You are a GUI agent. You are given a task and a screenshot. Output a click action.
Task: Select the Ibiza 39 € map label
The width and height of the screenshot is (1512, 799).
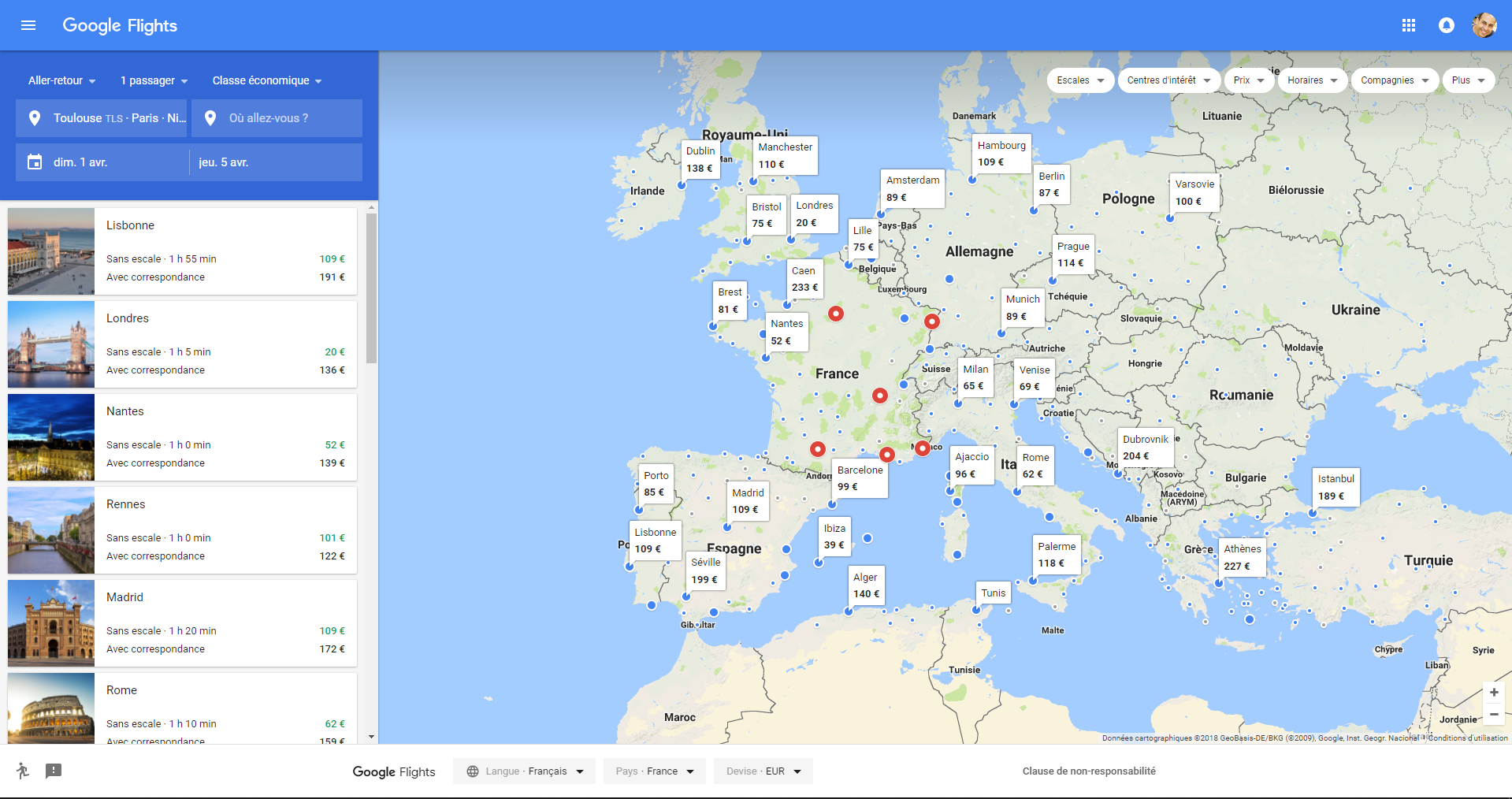click(835, 537)
